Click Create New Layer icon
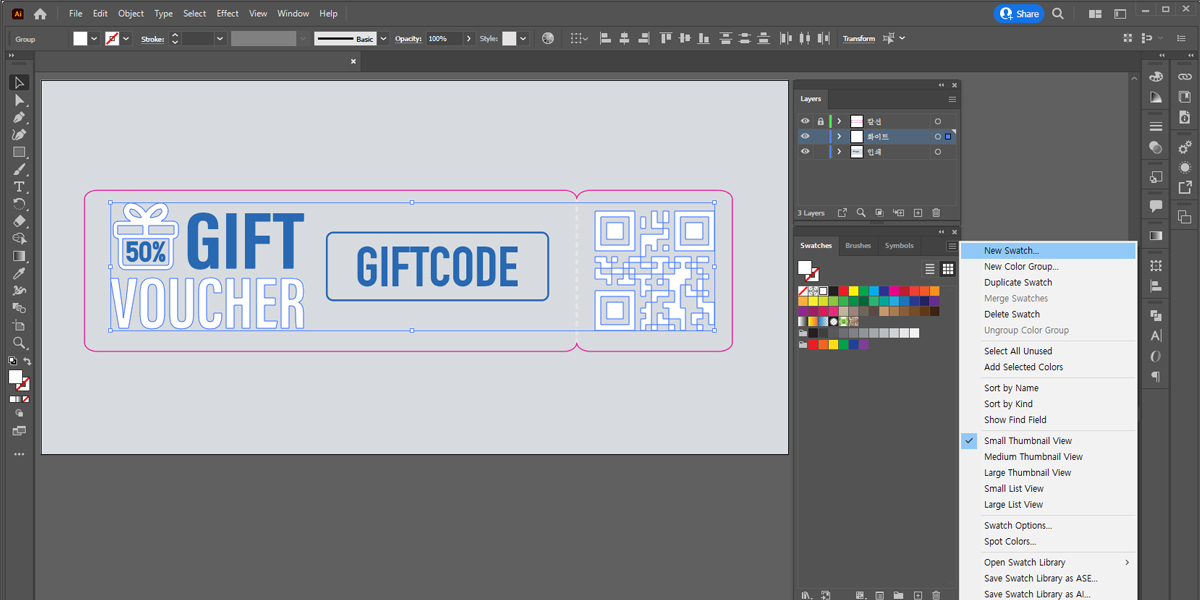1200x600 pixels. pos(917,213)
